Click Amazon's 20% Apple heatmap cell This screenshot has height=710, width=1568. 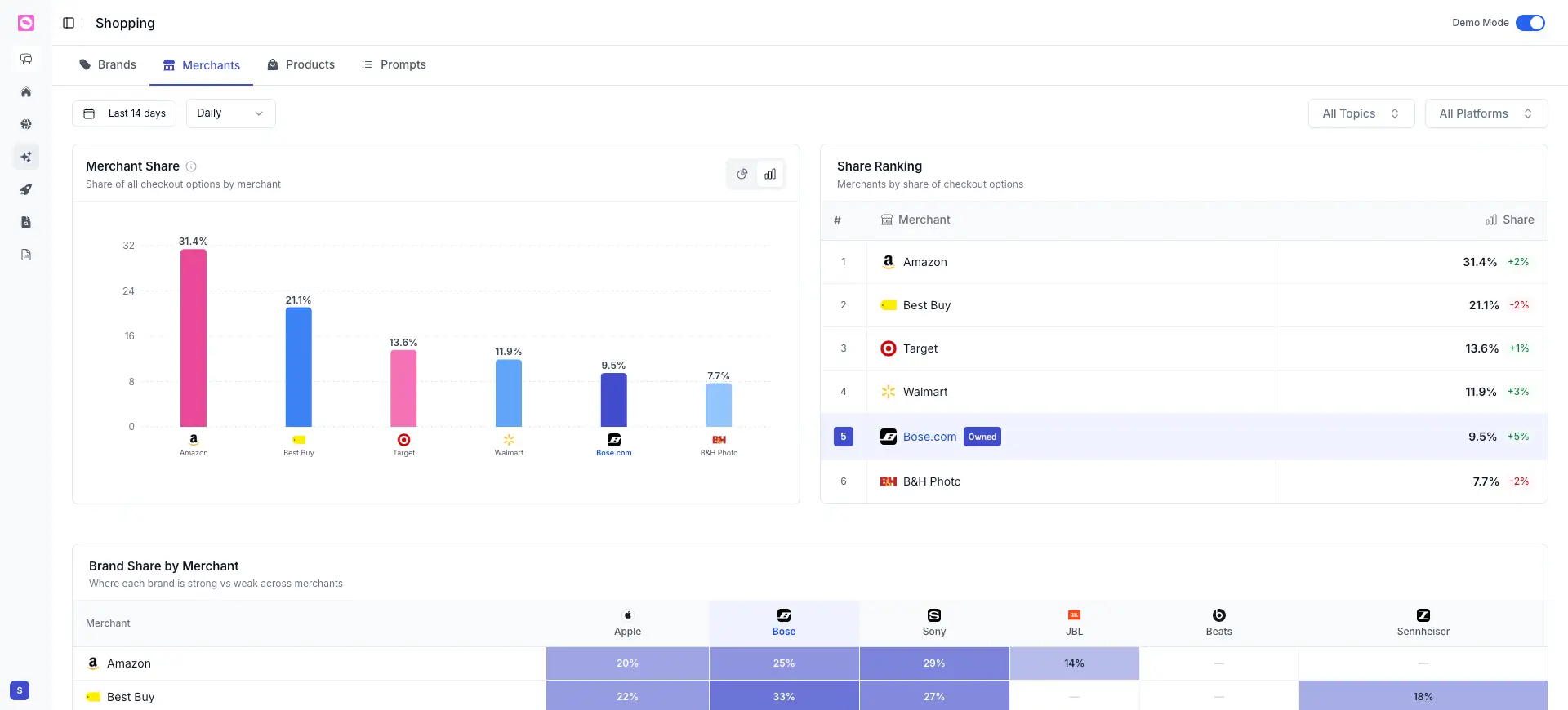coord(627,663)
